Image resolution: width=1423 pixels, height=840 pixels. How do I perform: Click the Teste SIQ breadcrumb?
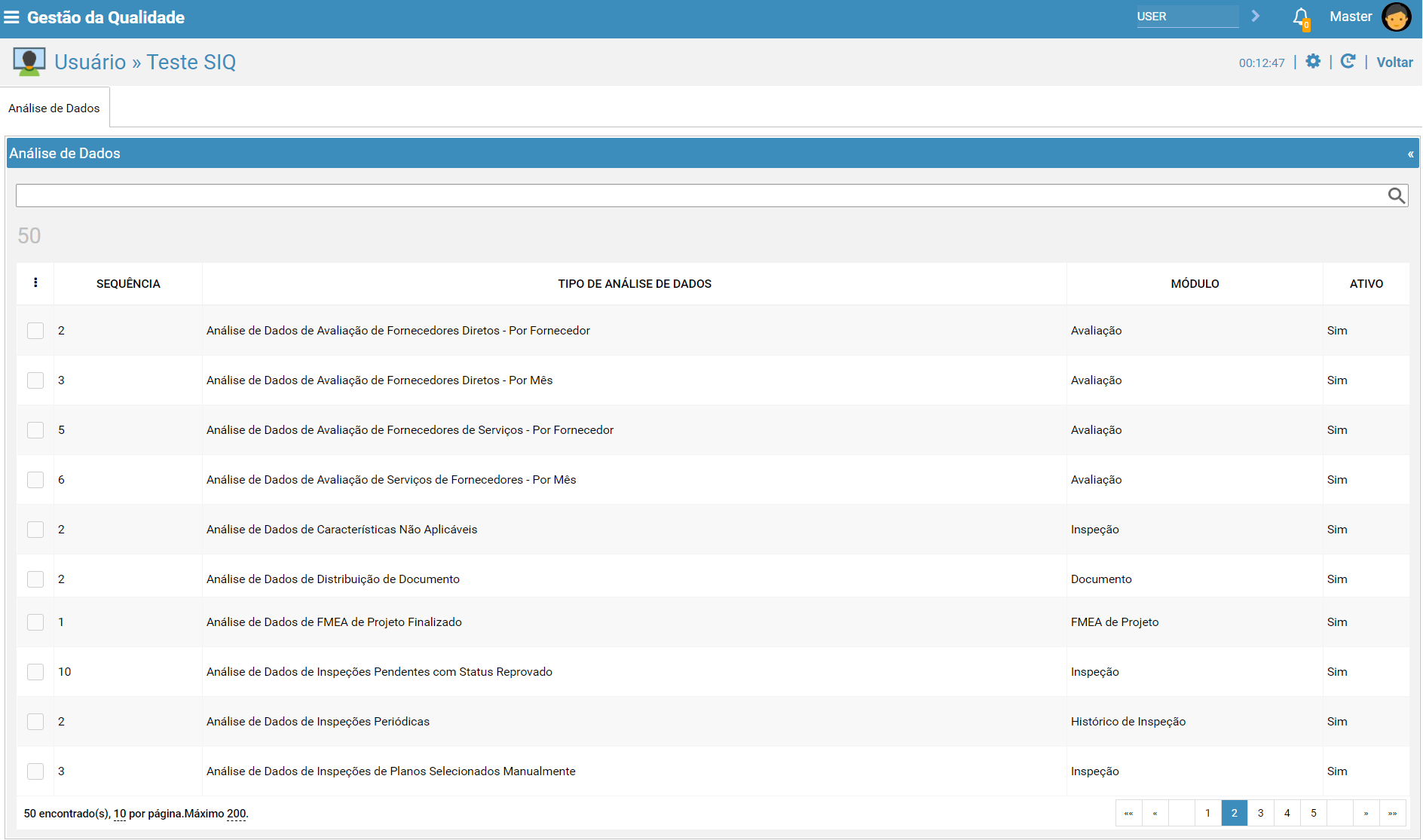click(191, 62)
